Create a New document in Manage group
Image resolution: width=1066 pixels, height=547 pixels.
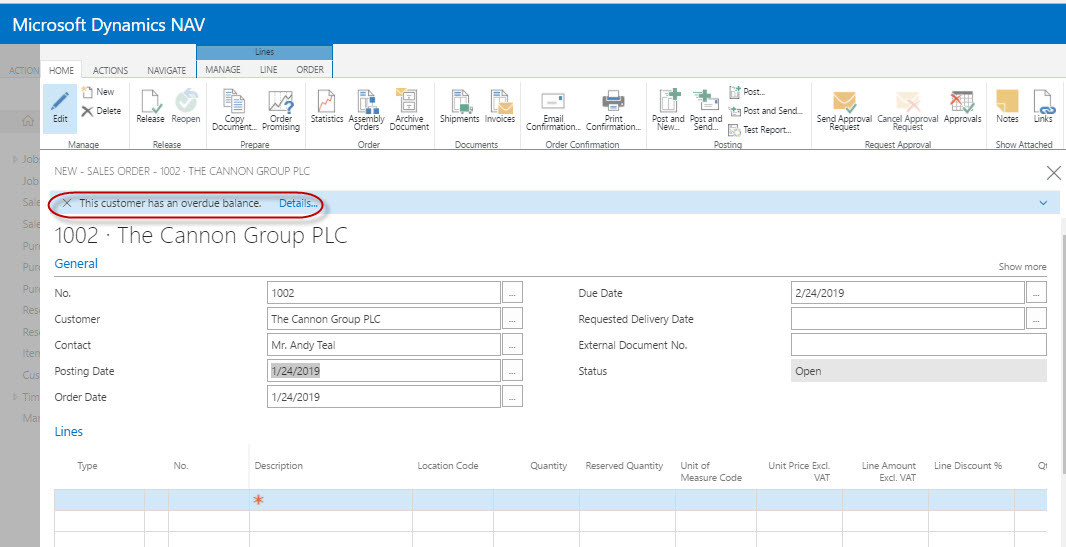tap(98, 92)
